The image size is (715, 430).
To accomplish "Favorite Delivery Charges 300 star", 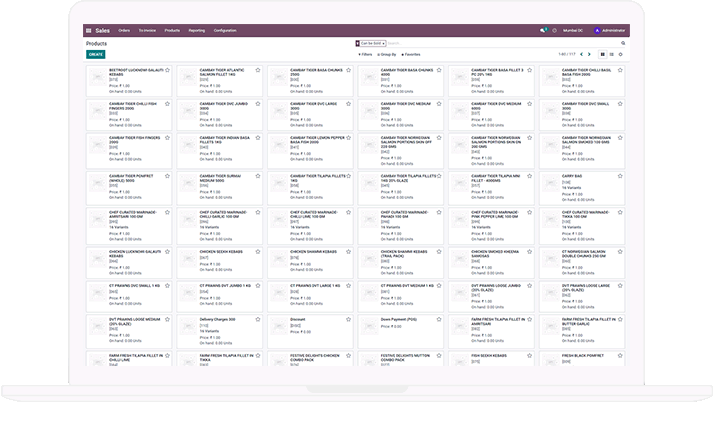I will pos(258,320).
